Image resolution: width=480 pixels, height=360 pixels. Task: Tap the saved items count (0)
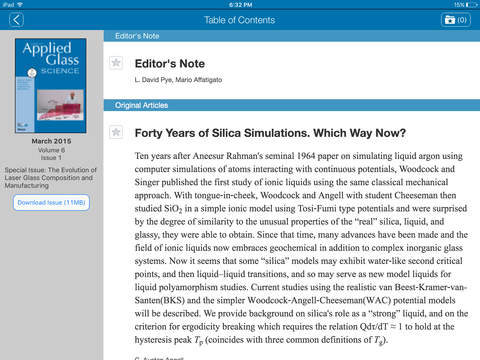pos(462,20)
